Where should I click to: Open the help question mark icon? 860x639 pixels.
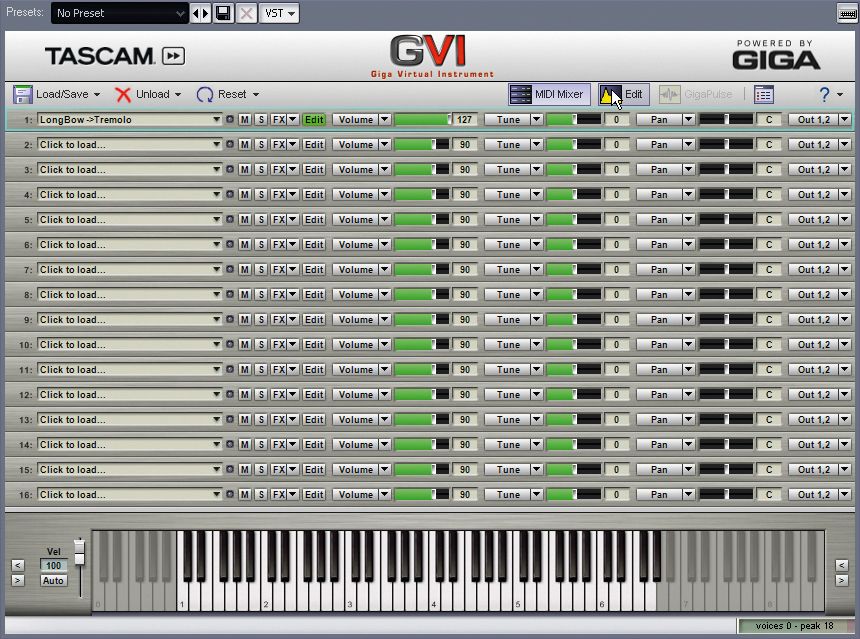[824, 94]
